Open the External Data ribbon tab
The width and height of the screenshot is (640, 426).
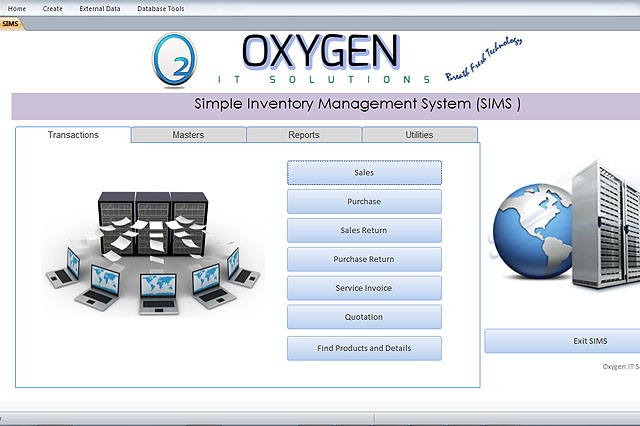[x=100, y=9]
